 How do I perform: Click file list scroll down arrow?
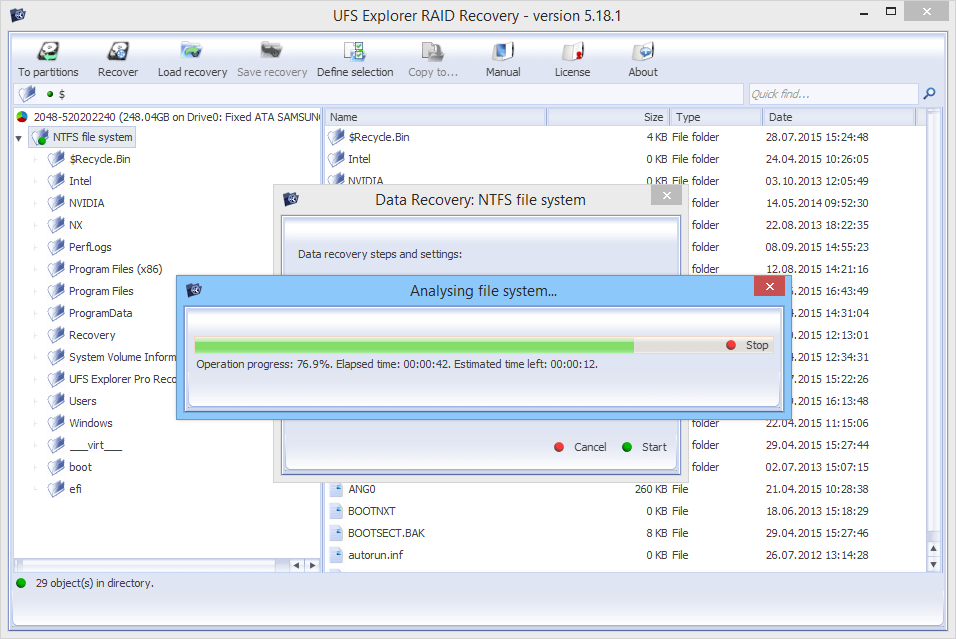(x=933, y=565)
